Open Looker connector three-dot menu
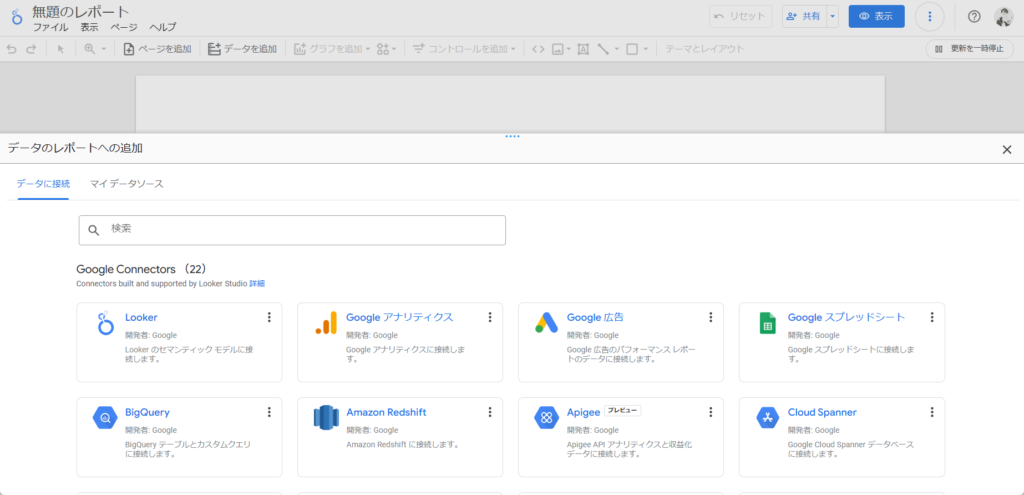Viewport: 1024px width, 495px height. (x=269, y=317)
